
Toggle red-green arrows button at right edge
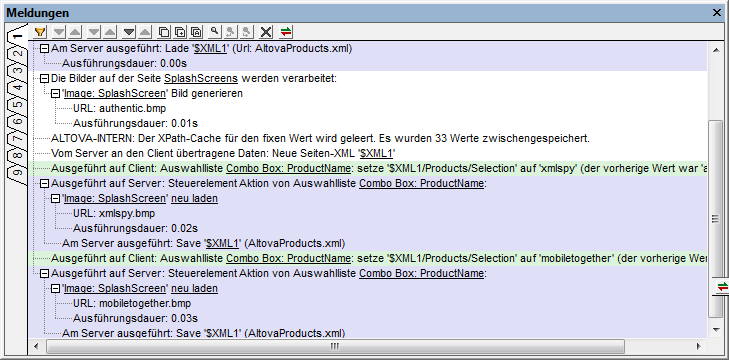click(x=722, y=287)
